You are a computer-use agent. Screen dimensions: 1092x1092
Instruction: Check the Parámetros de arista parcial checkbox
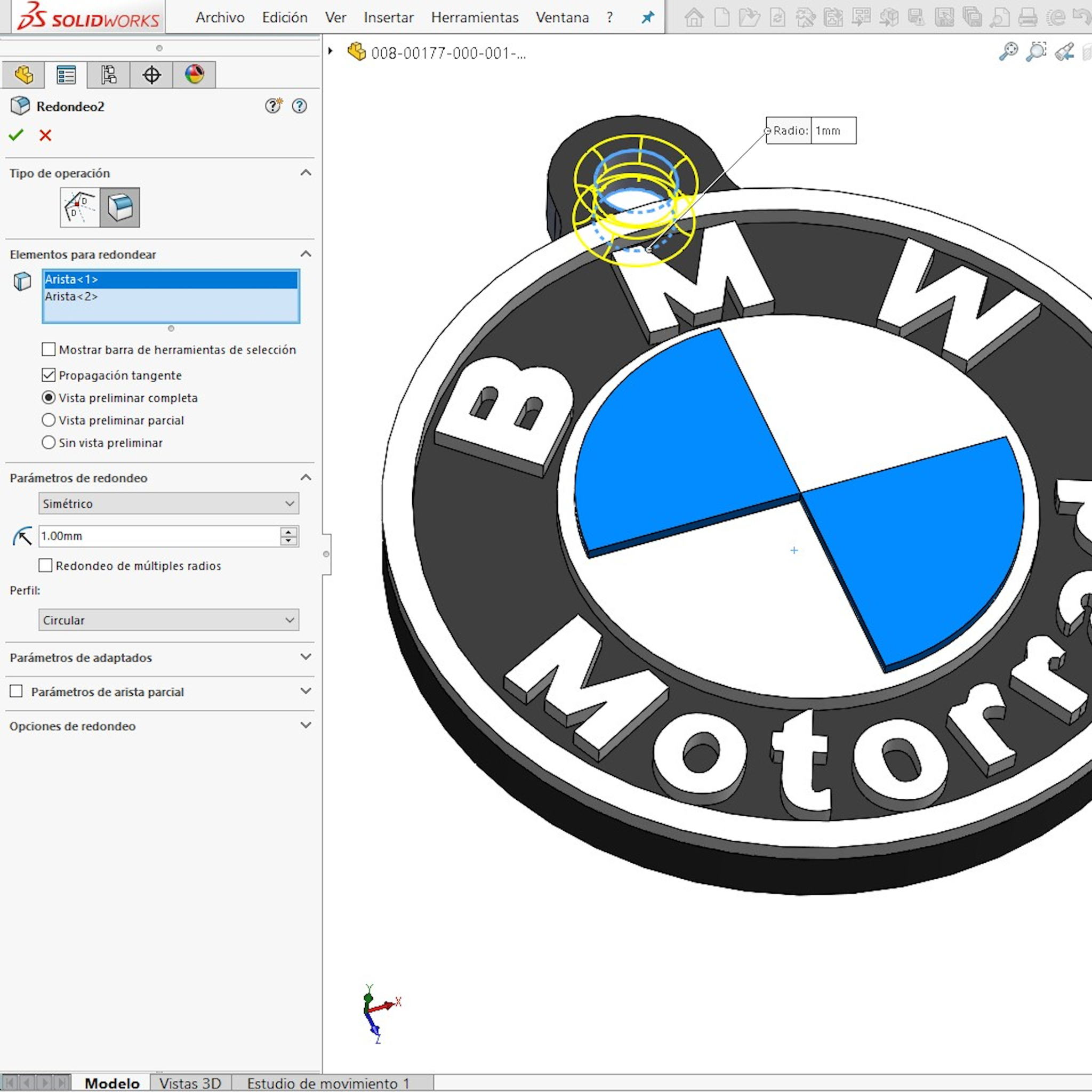point(17,691)
